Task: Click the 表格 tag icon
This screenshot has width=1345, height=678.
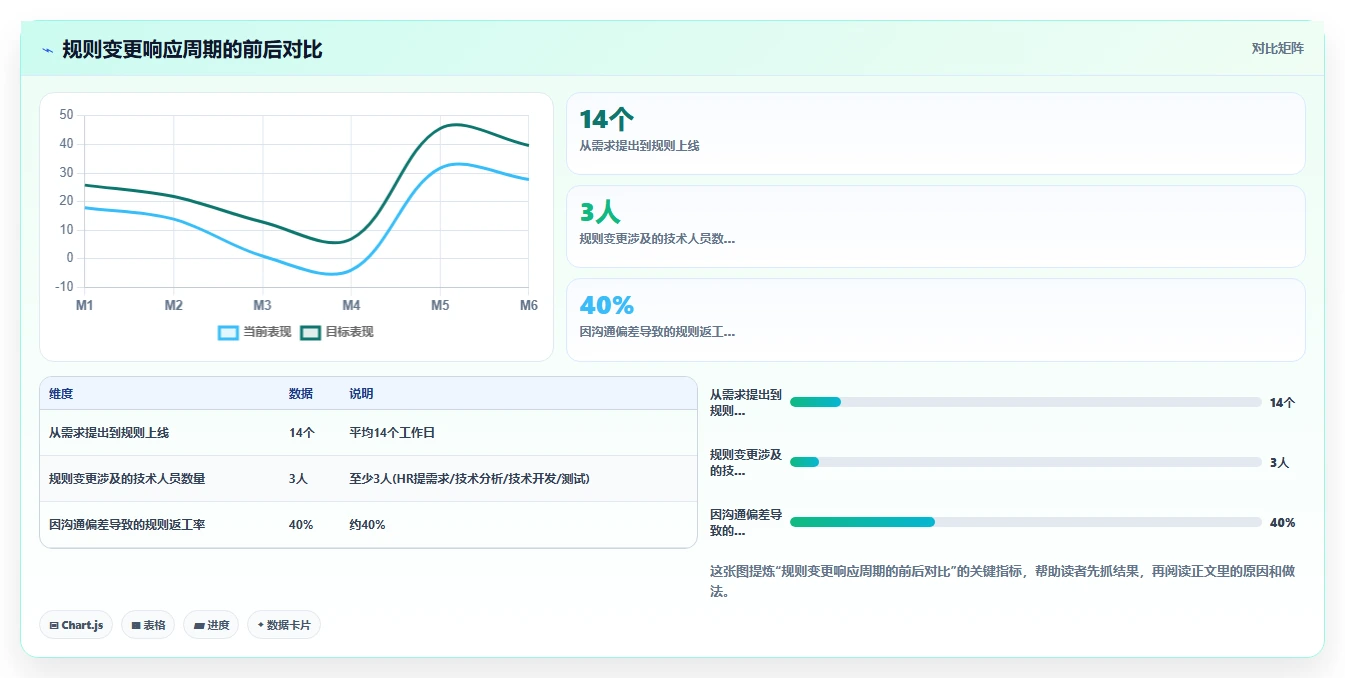Action: coord(136,625)
